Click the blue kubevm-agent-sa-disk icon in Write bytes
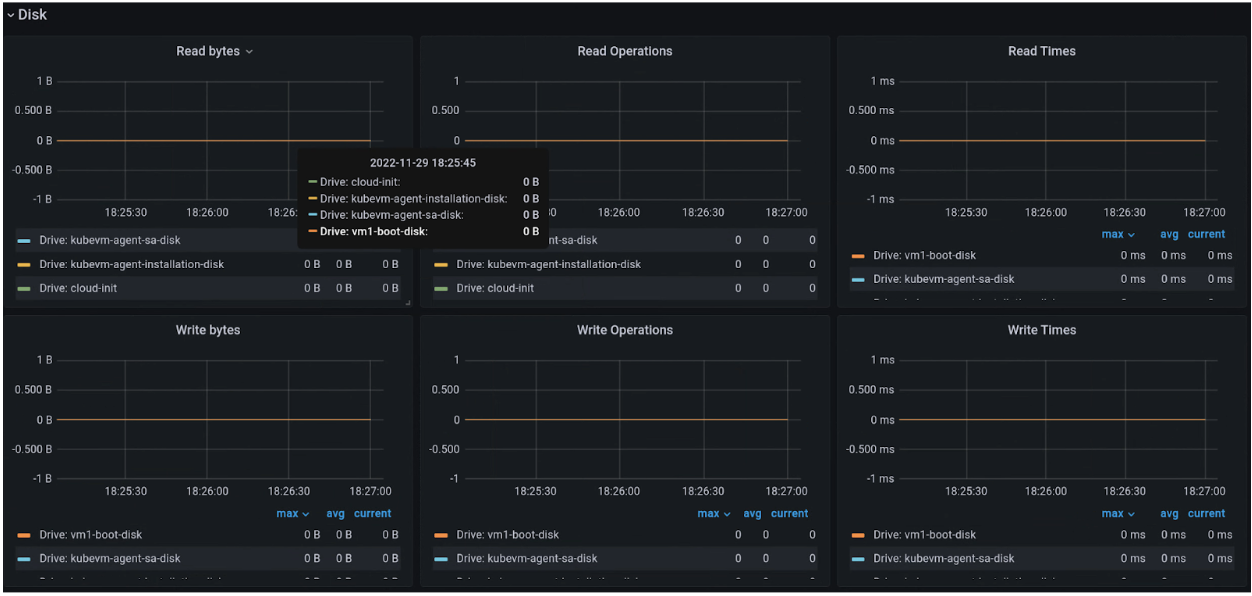Viewport: 1252px width, 596px height. [x=23, y=558]
